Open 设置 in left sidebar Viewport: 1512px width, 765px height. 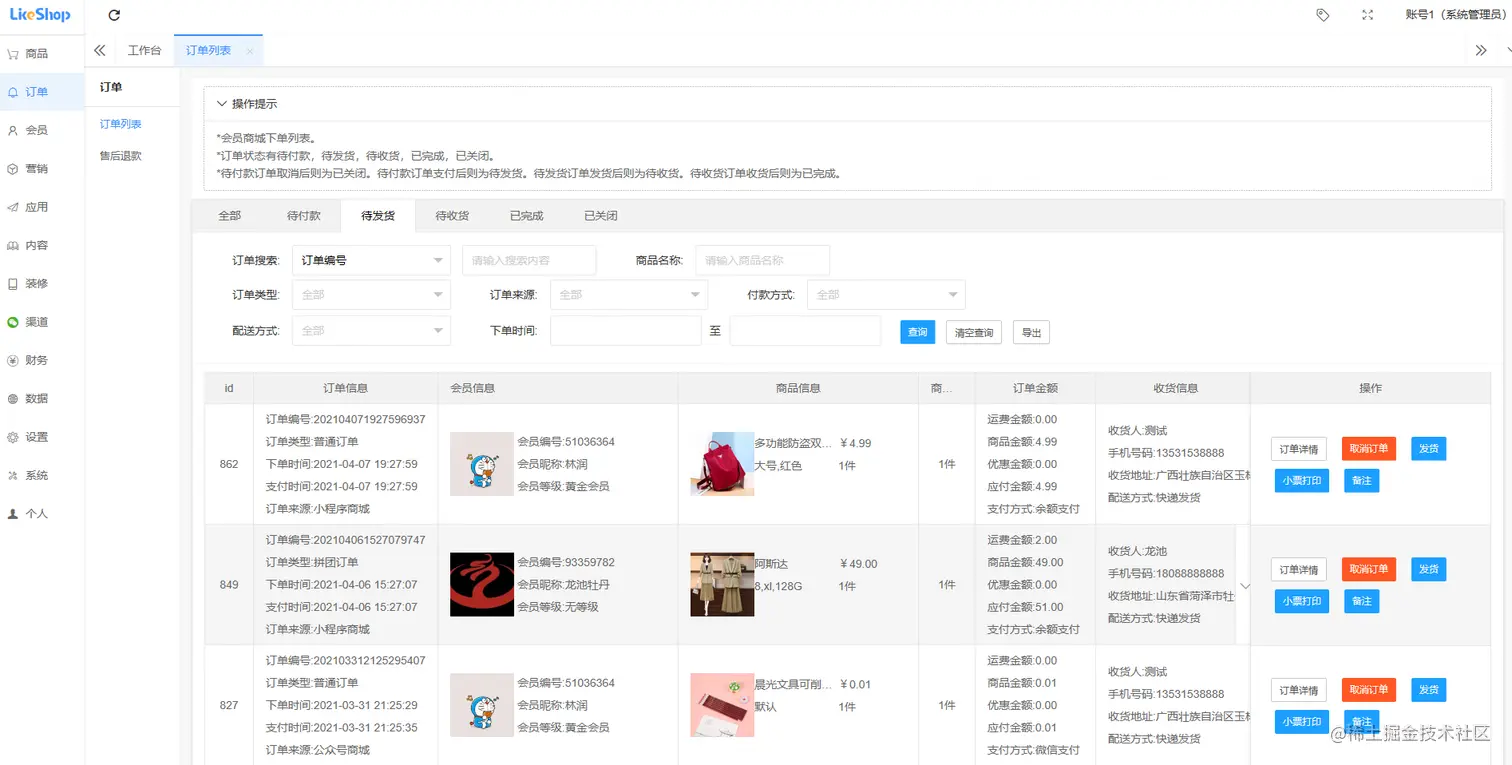point(42,437)
